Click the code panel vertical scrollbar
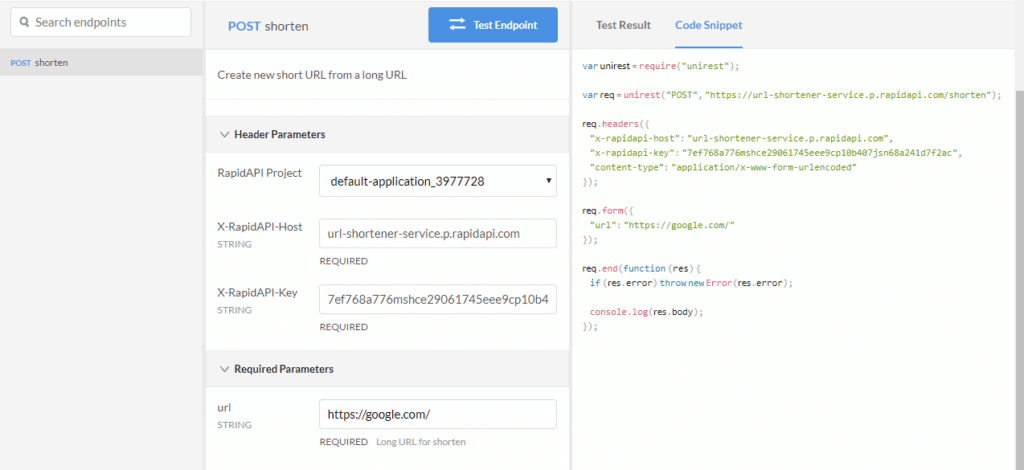Image resolution: width=1024 pixels, height=470 pixels. 1018,250
